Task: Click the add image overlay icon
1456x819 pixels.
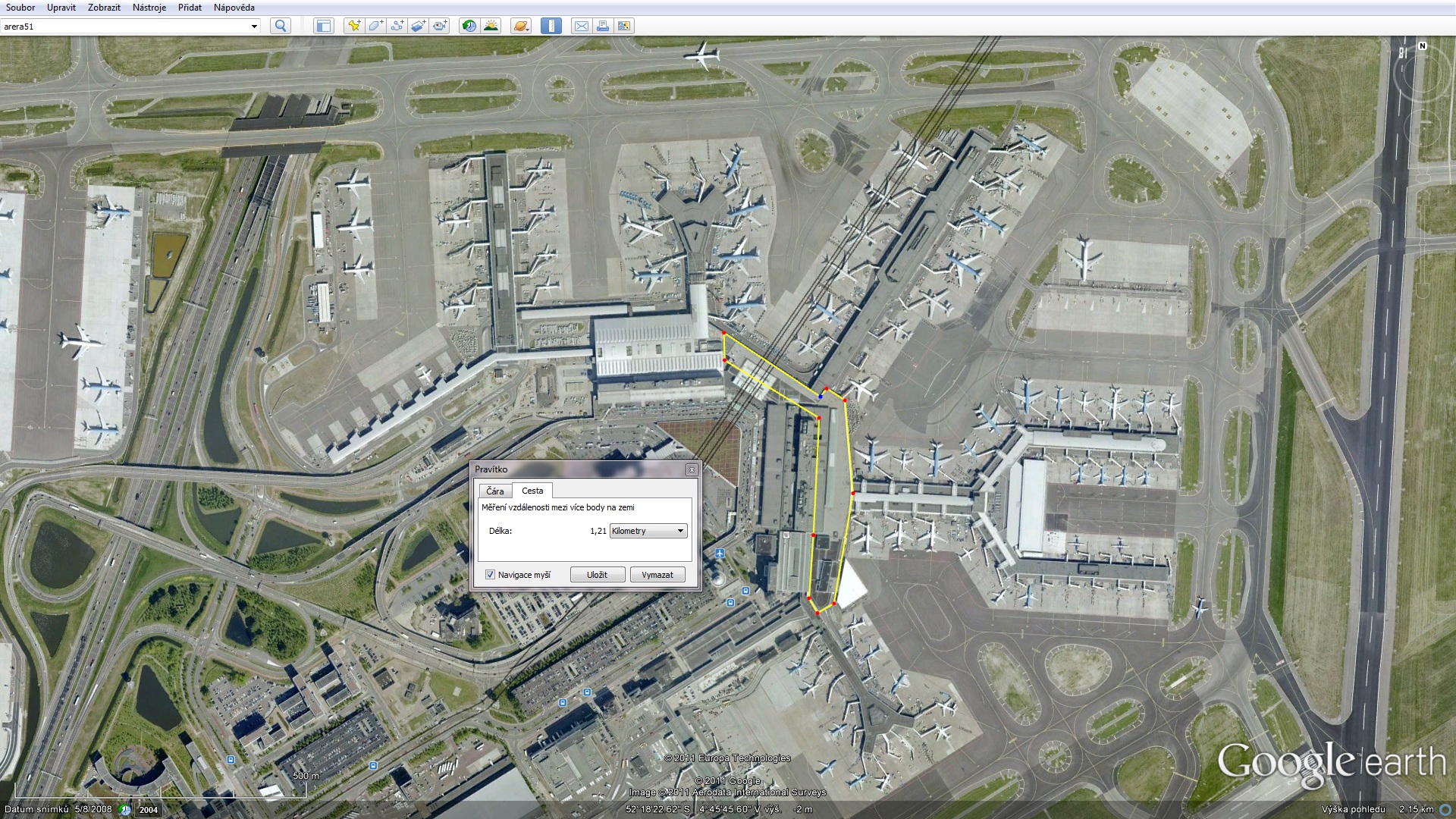Action: [x=419, y=26]
